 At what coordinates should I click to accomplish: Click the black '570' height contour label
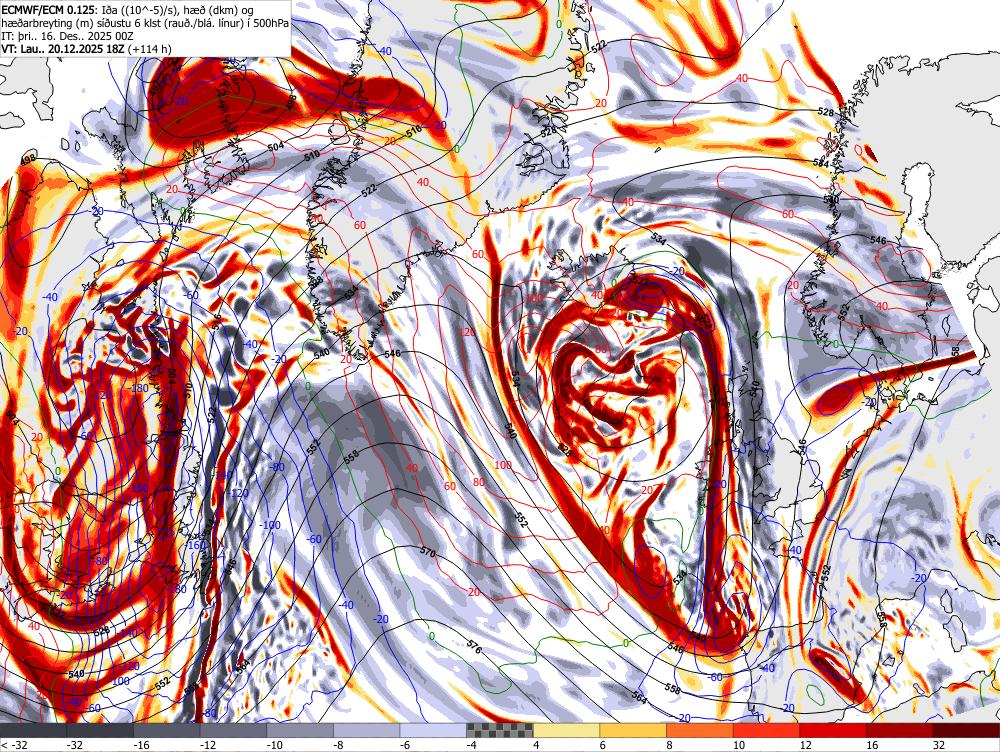click(428, 552)
